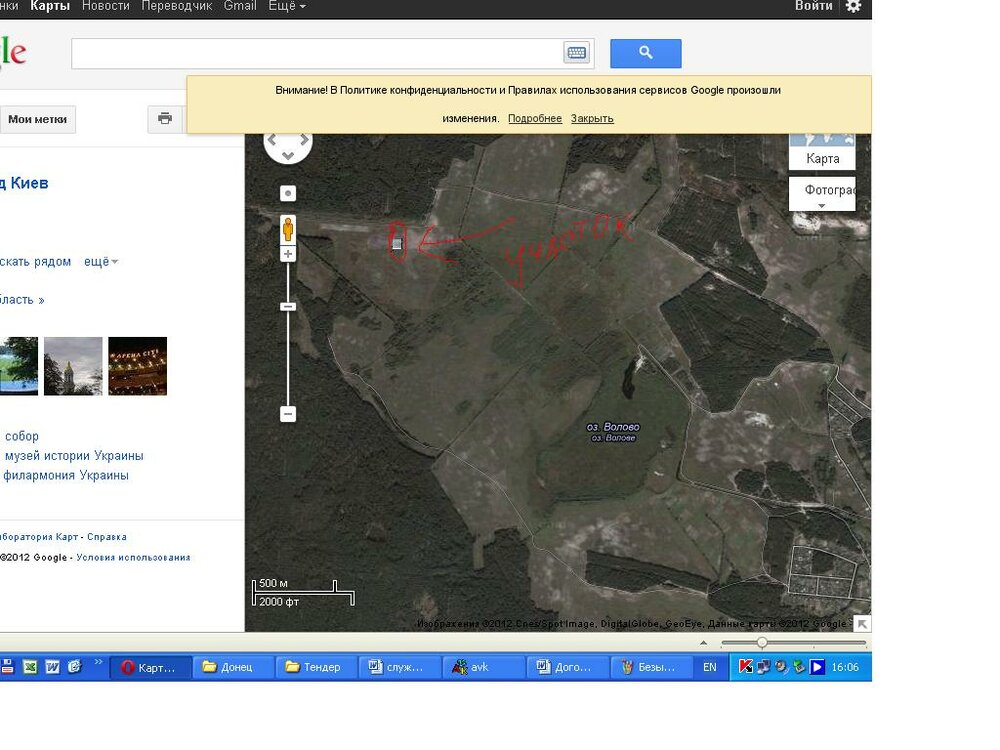Expand the Фотографии layer dropdown
Viewport: 1000px width, 750px height.
822,194
